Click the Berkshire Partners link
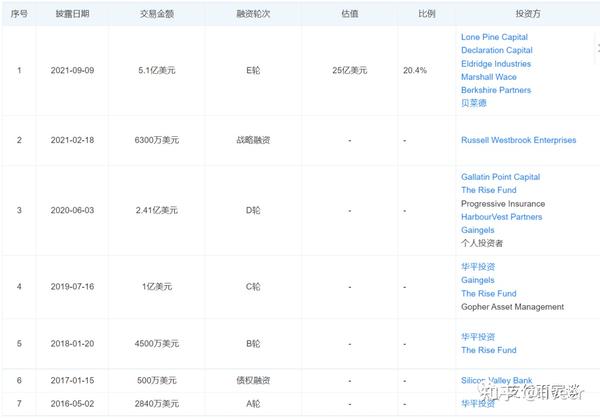 (496, 90)
